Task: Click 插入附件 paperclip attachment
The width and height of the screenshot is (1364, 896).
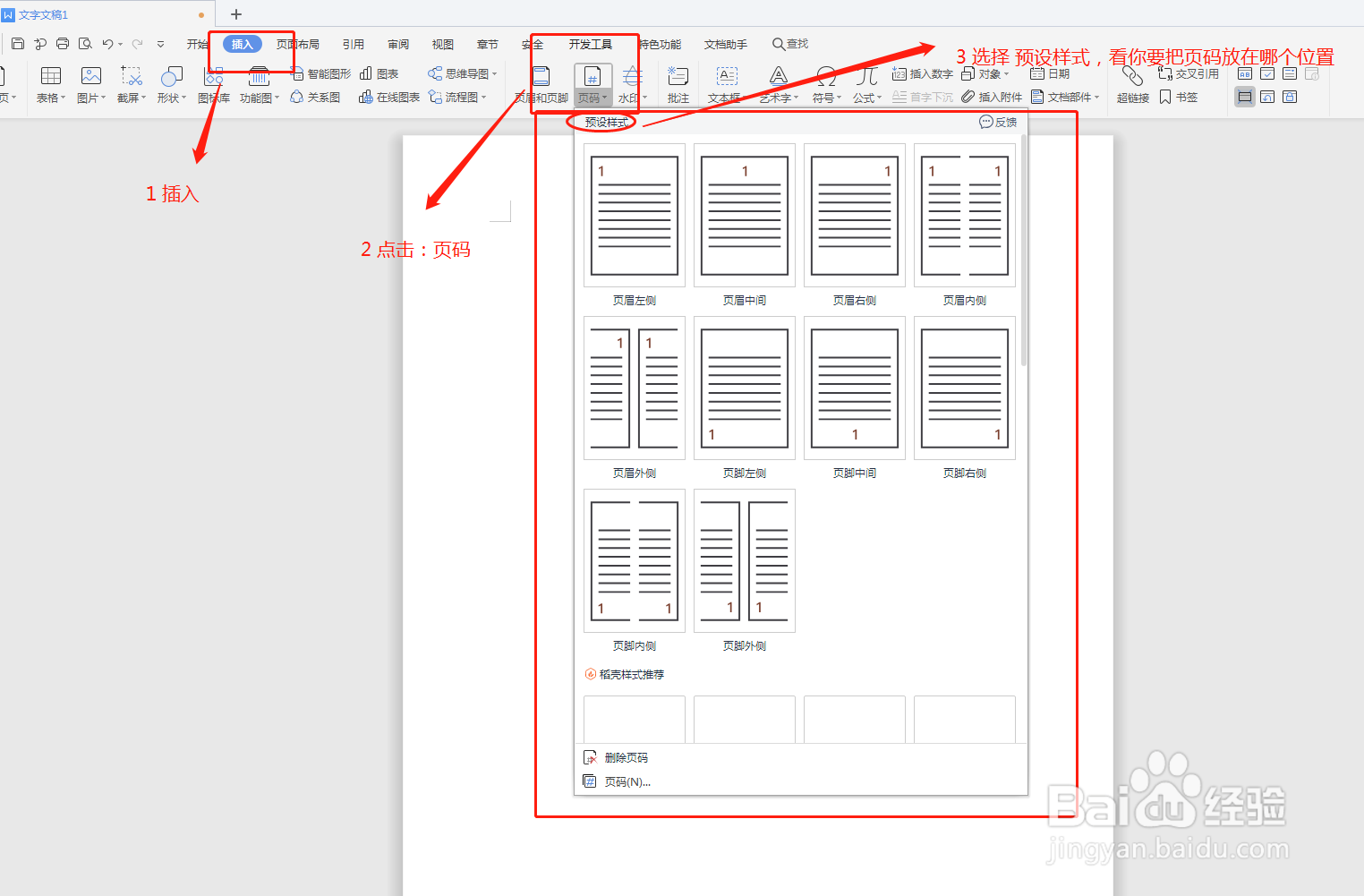Action: tap(992, 97)
